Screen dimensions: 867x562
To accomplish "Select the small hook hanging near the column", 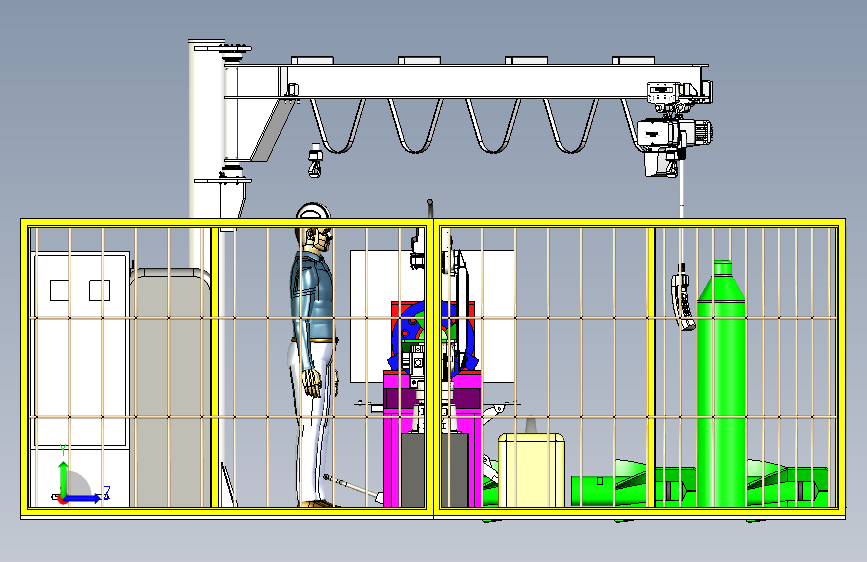I will click(315, 162).
